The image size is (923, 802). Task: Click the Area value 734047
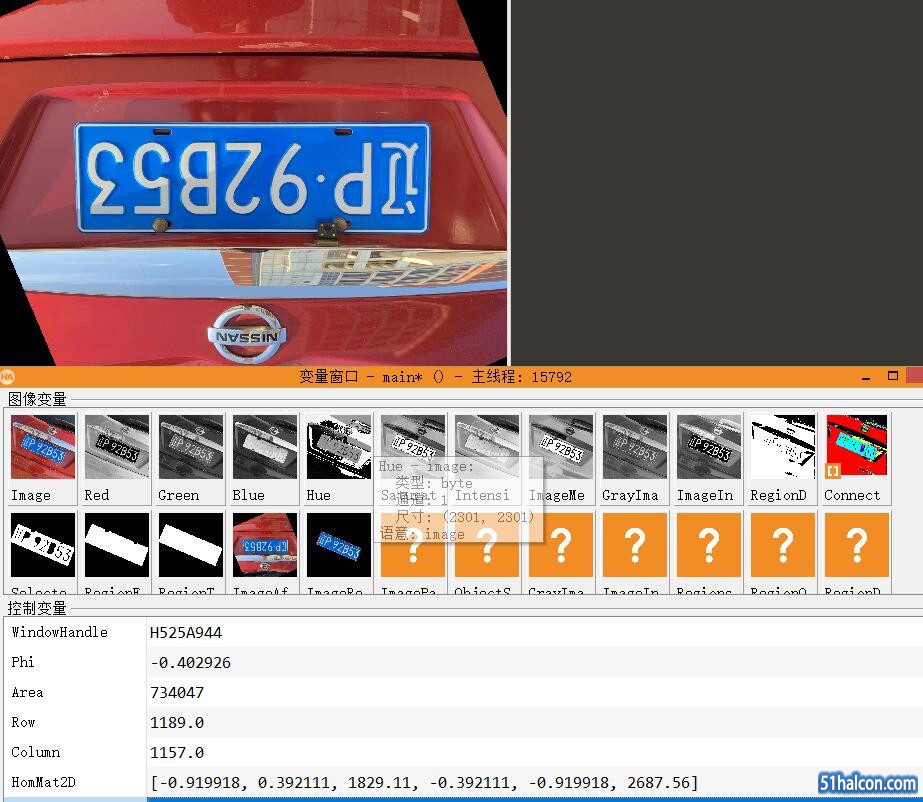click(x=177, y=693)
